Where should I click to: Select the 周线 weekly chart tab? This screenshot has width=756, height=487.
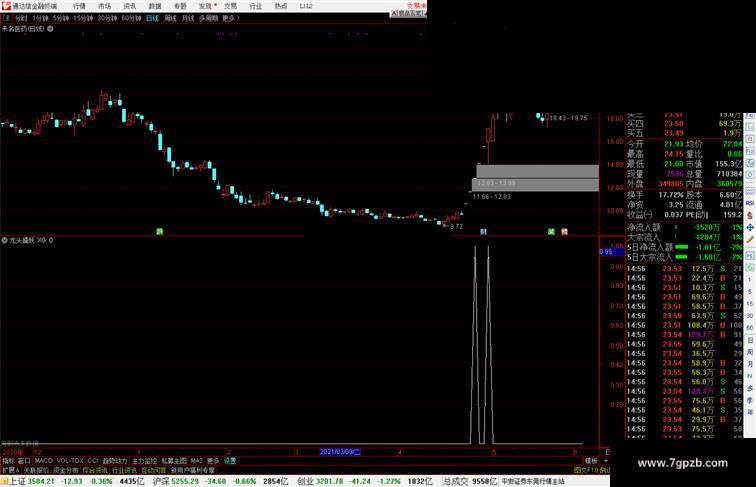pos(170,18)
